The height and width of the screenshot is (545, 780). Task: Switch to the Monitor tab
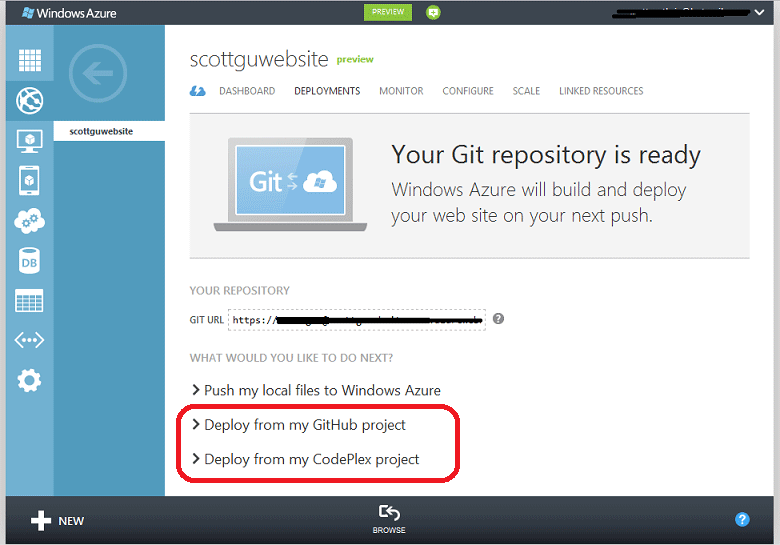pyautogui.click(x=401, y=91)
